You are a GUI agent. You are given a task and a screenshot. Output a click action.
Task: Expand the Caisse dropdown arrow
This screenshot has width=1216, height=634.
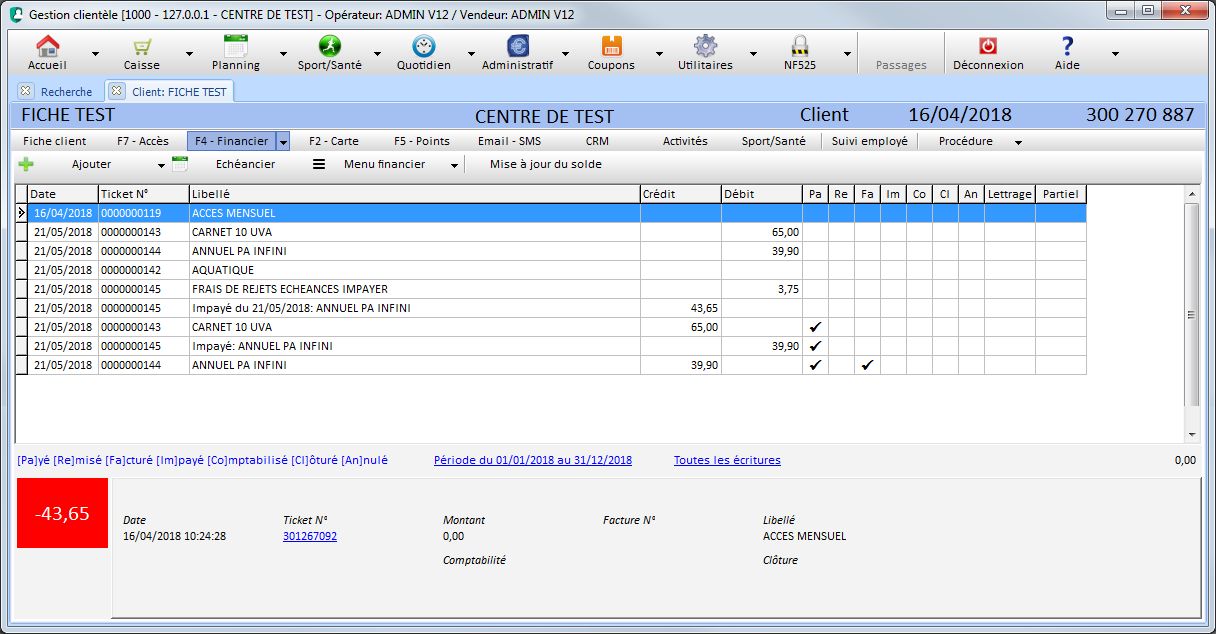pos(189,54)
